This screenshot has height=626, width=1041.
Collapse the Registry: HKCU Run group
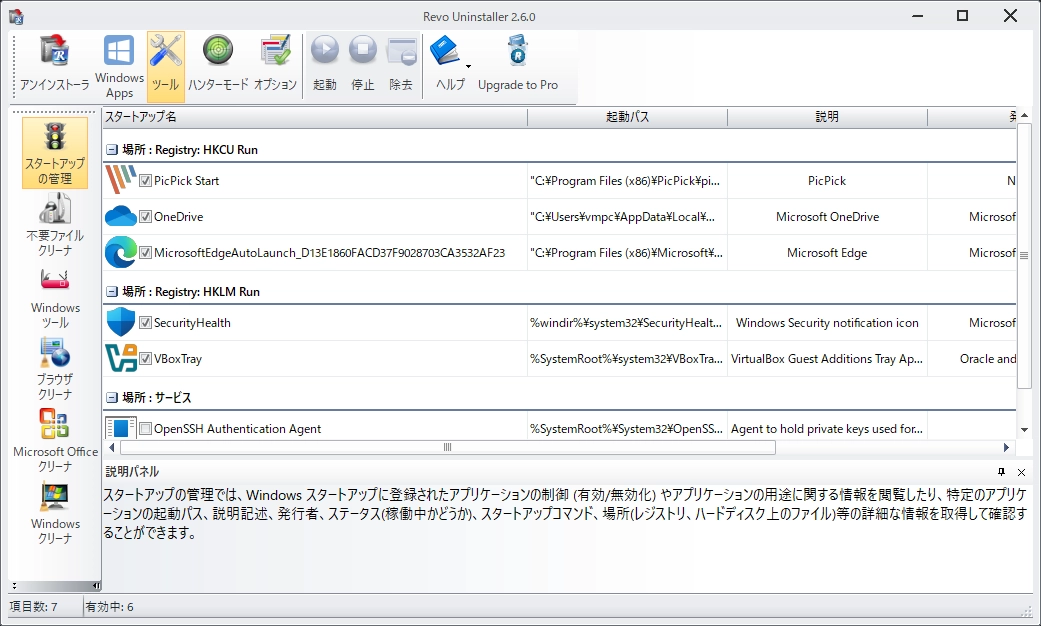pos(112,150)
